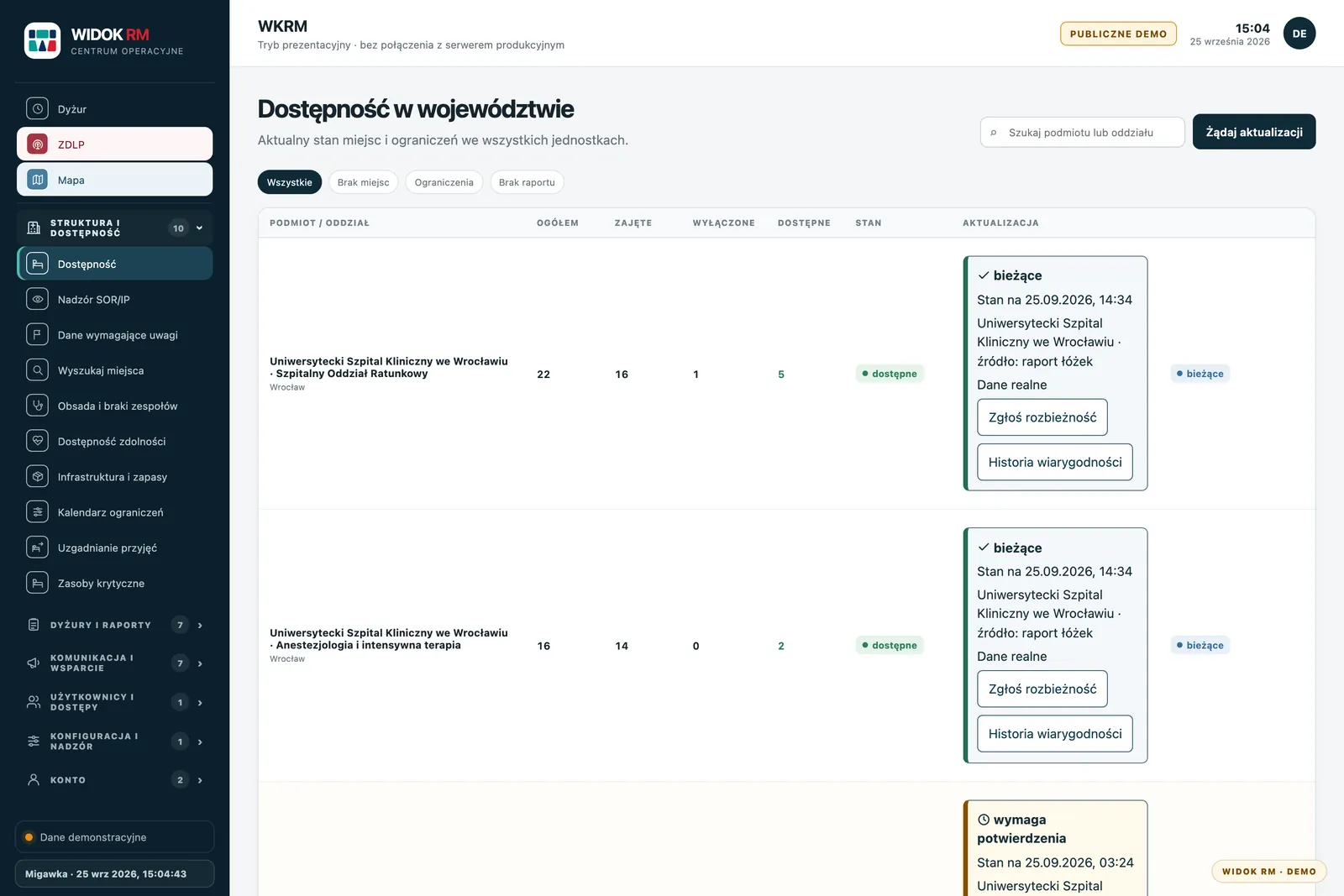
Task: Click the ZDLP red icon
Action: pyautogui.click(x=37, y=144)
